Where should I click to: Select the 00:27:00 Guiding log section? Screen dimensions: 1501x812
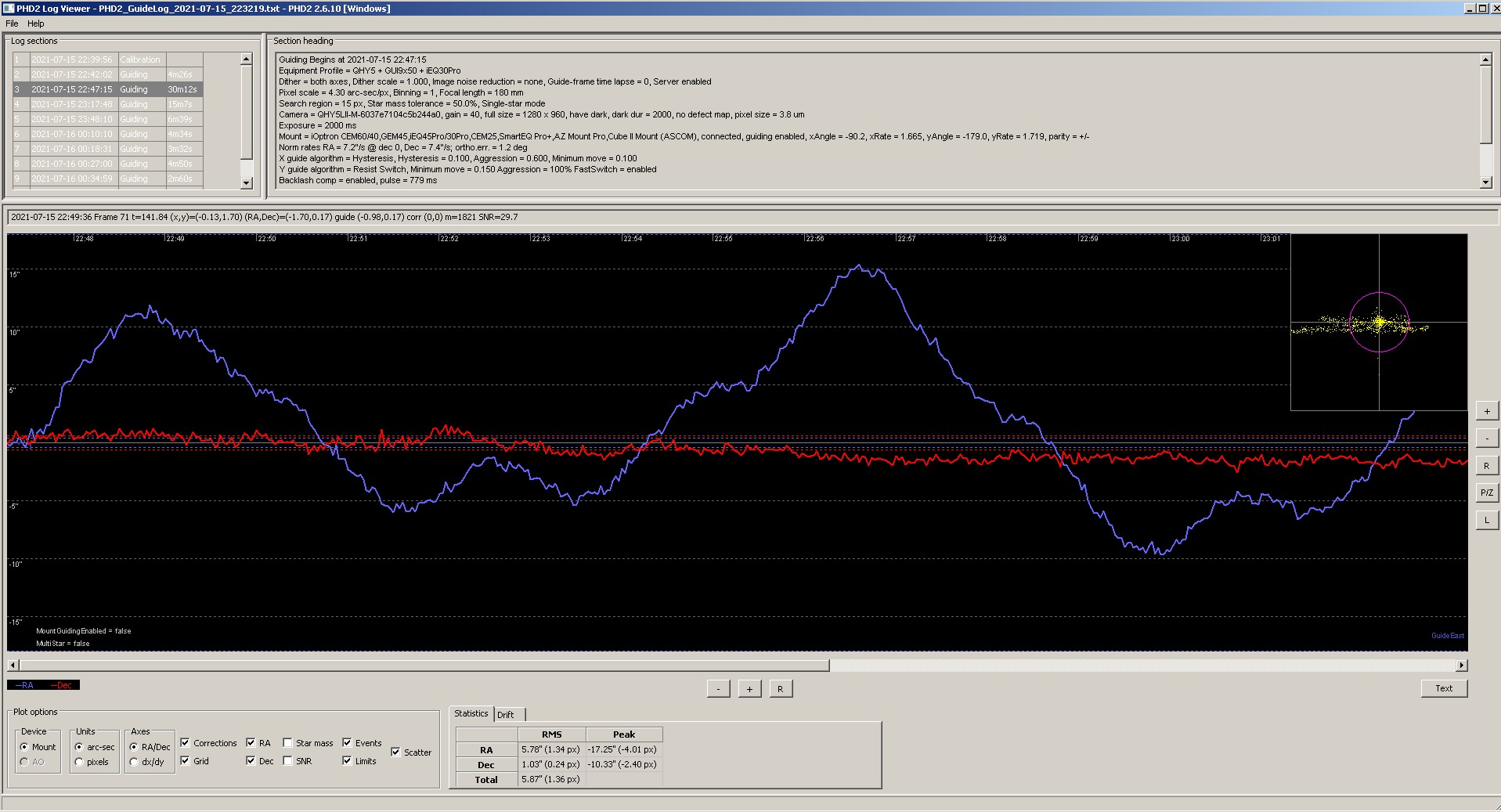click(x=107, y=164)
